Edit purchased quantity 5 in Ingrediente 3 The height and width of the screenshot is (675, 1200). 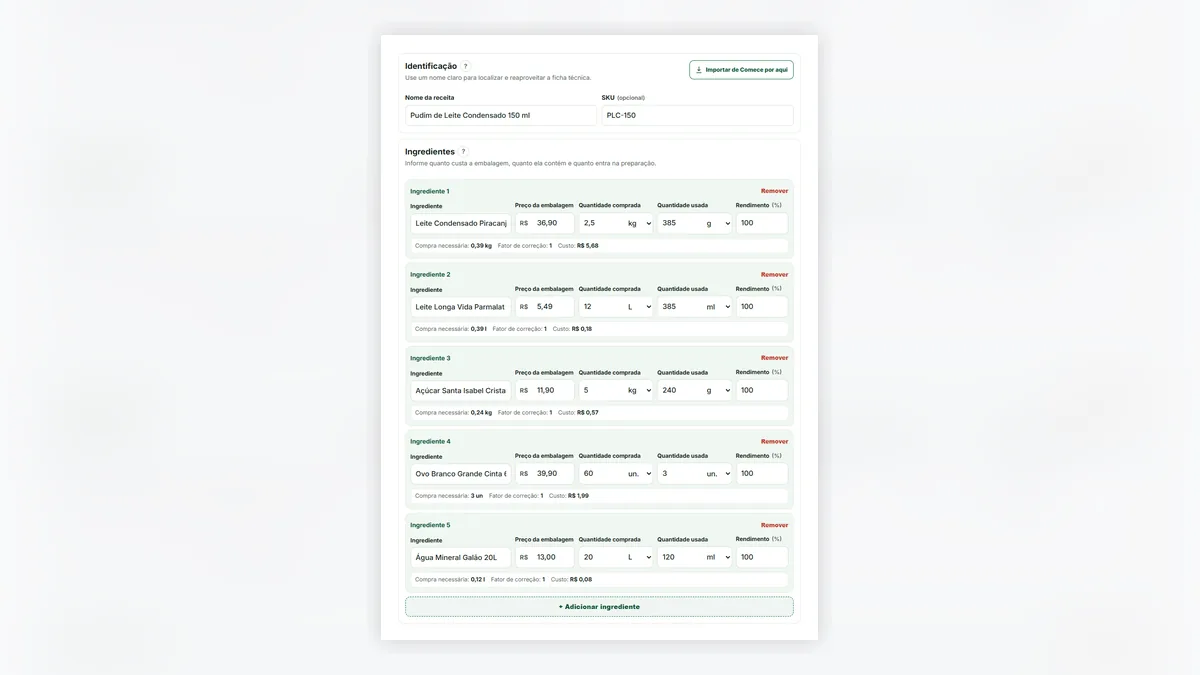click(600, 390)
